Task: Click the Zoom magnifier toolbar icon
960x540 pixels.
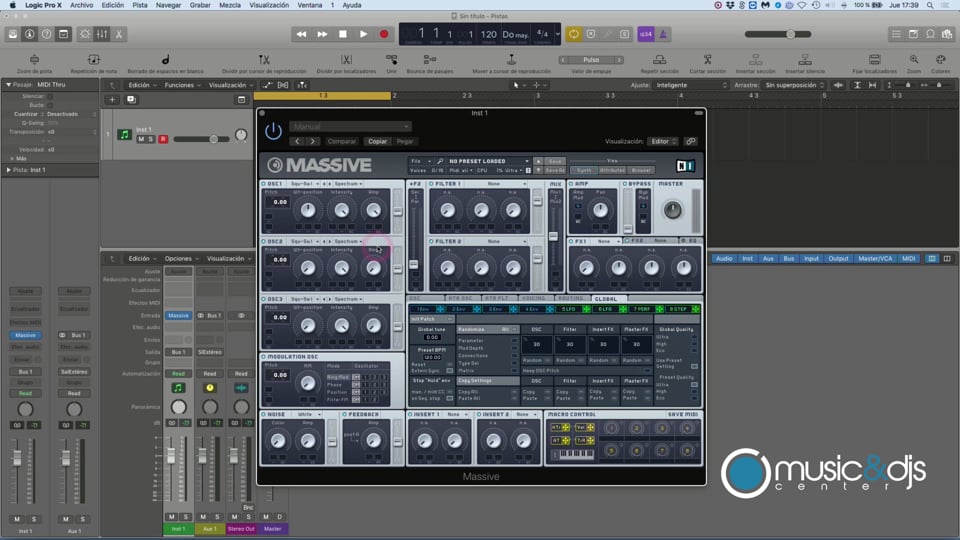Action: (x=913, y=59)
